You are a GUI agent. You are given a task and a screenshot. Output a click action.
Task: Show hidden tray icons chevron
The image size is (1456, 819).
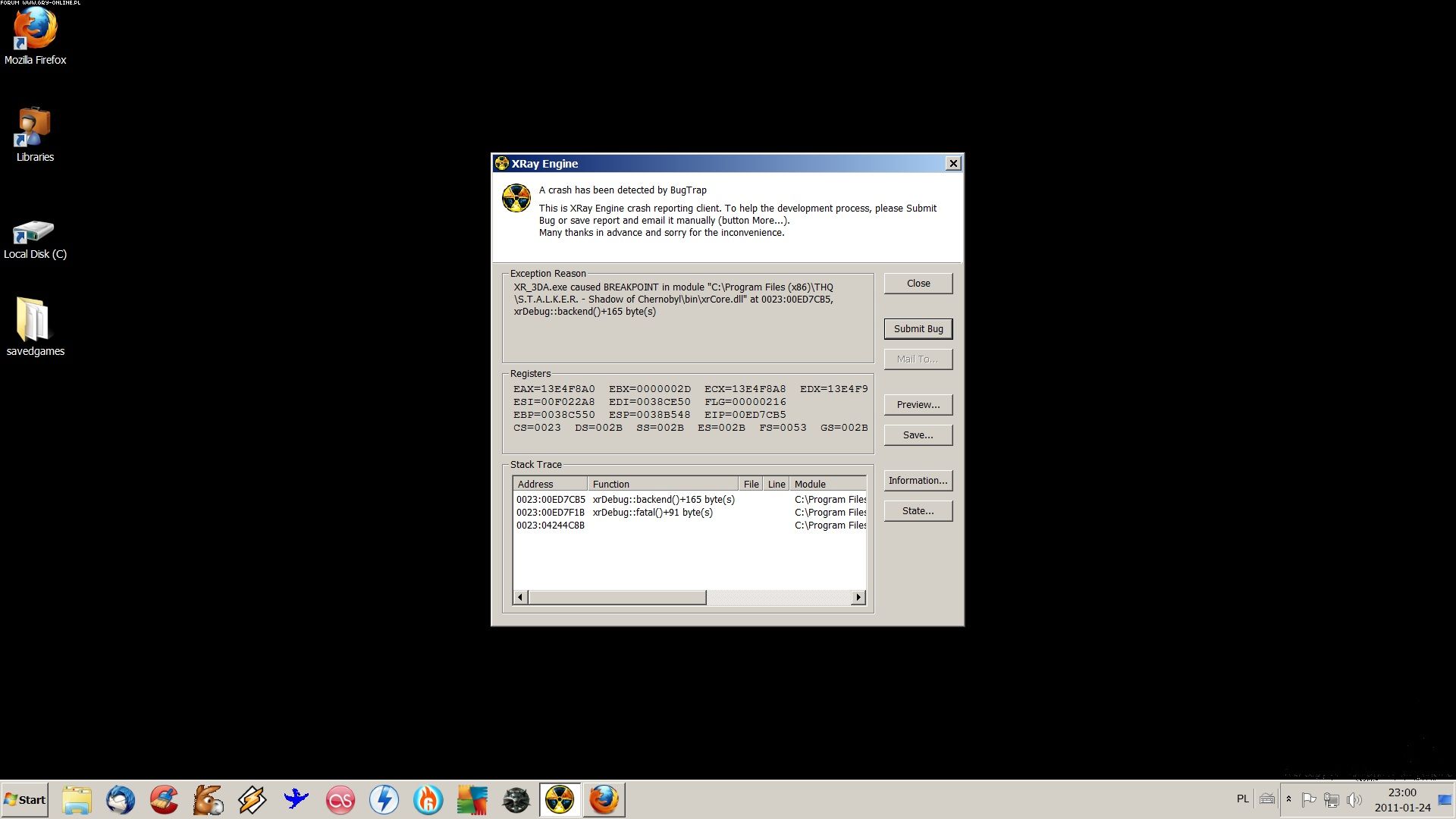coord(1288,799)
